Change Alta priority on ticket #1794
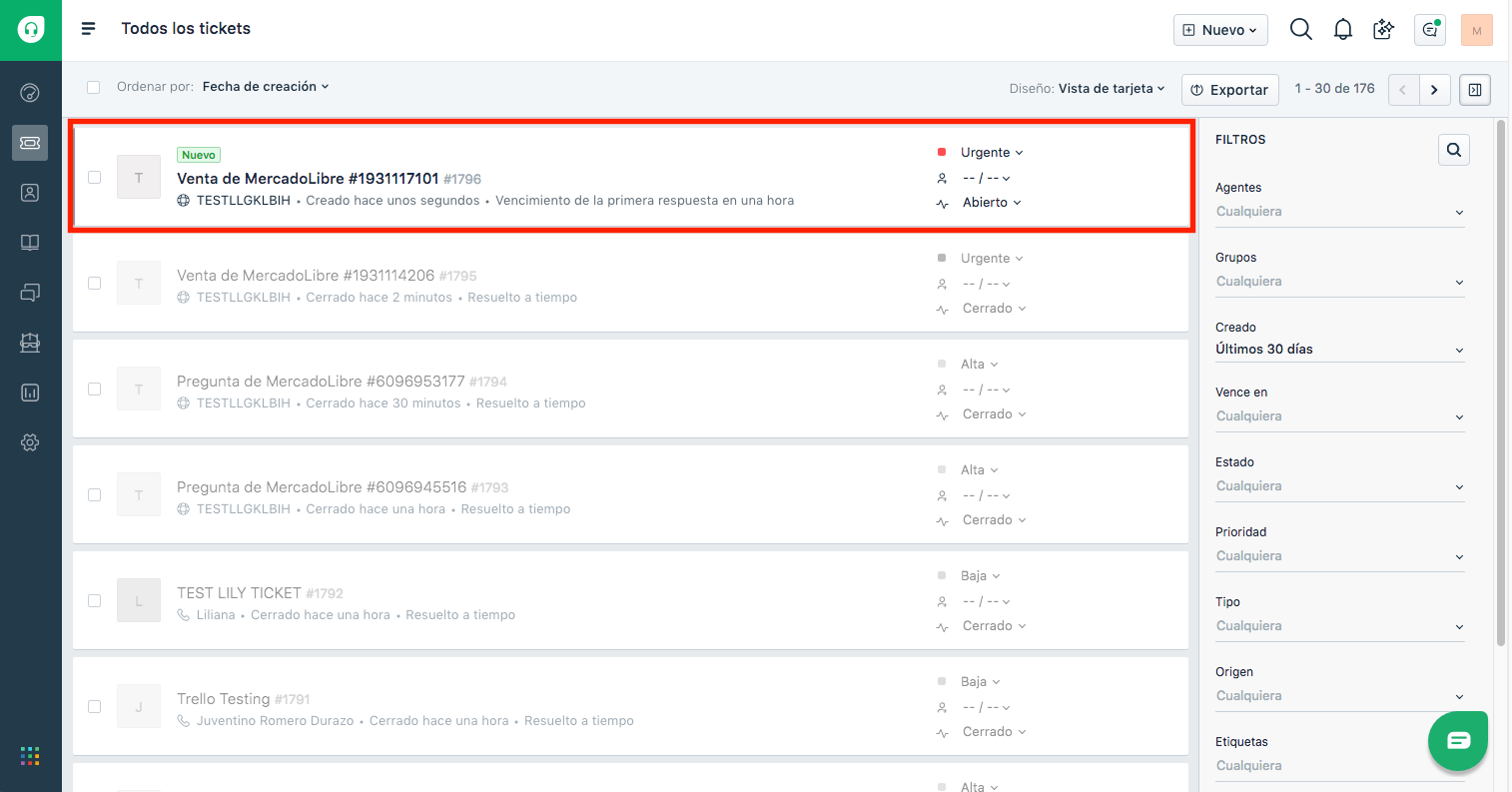 pos(979,365)
